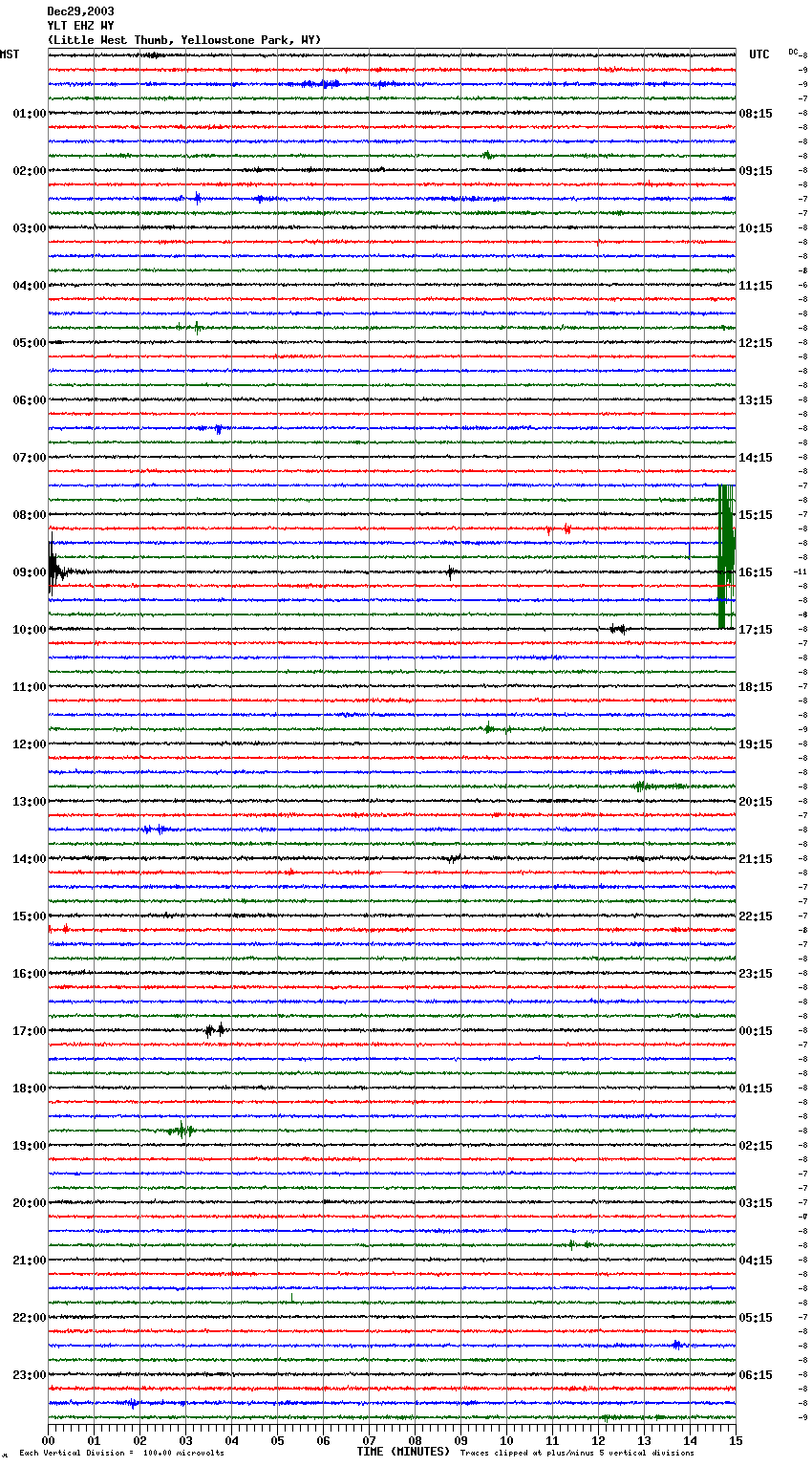Click the 'UTC' axis label
The height and width of the screenshot is (1466, 812).
click(x=759, y=54)
